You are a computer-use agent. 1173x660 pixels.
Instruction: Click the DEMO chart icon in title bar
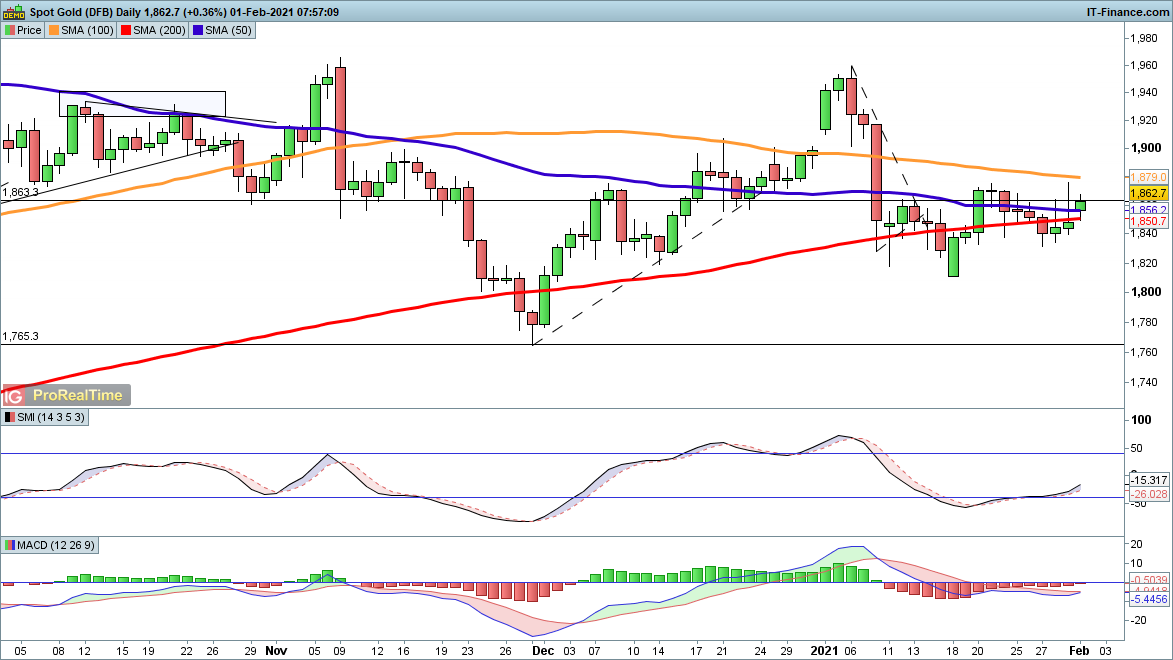pyautogui.click(x=13, y=12)
